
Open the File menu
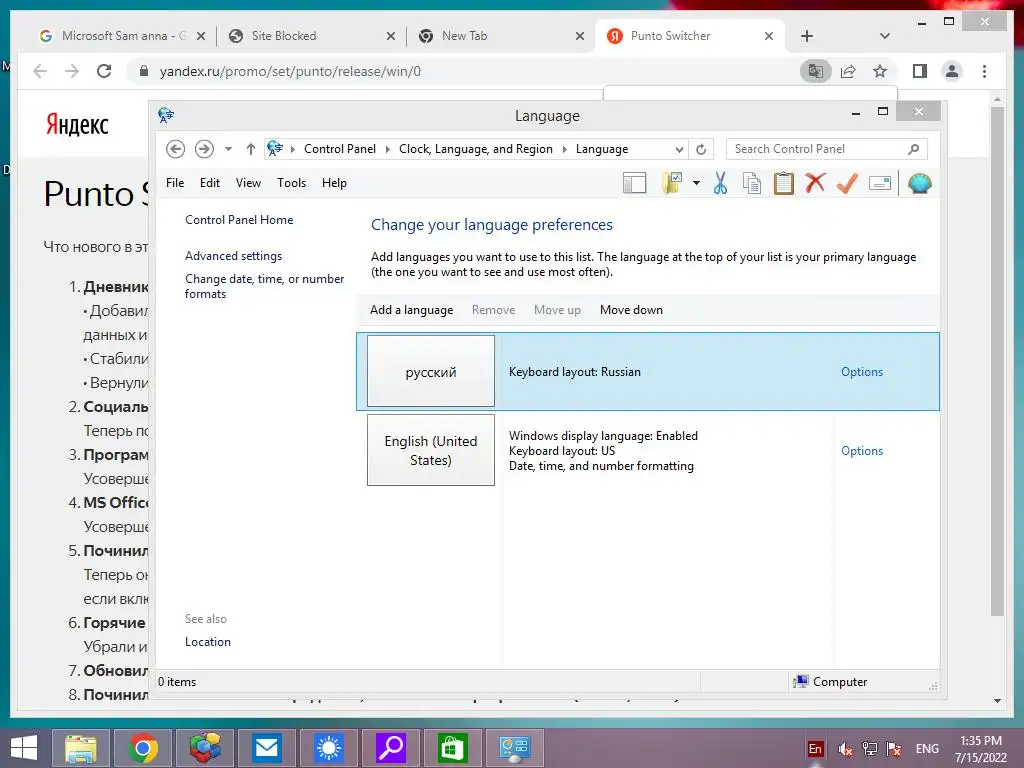(175, 183)
